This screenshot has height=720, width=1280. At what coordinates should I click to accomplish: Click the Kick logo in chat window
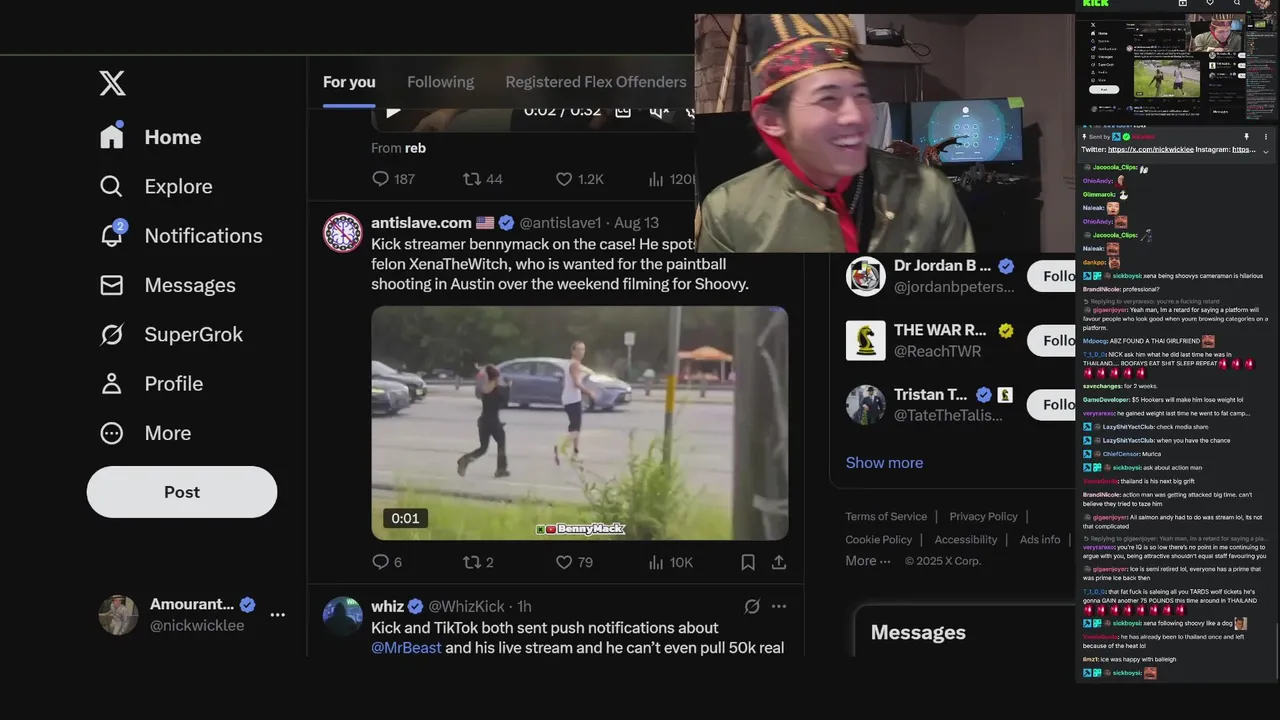pyautogui.click(x=1096, y=3)
